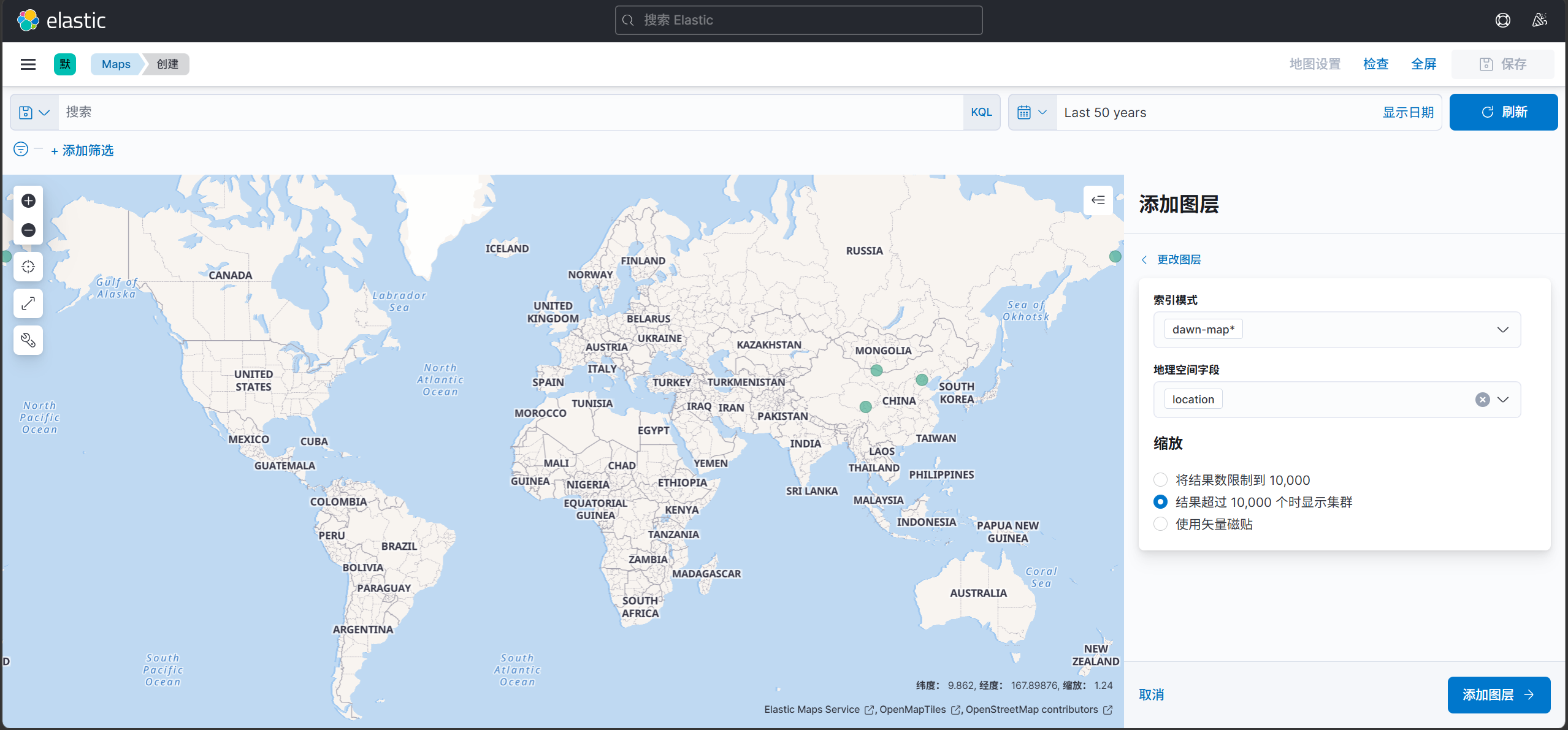The height and width of the screenshot is (730, 1568).
Task: Click the fit to data bounds icon
Action: 28,267
